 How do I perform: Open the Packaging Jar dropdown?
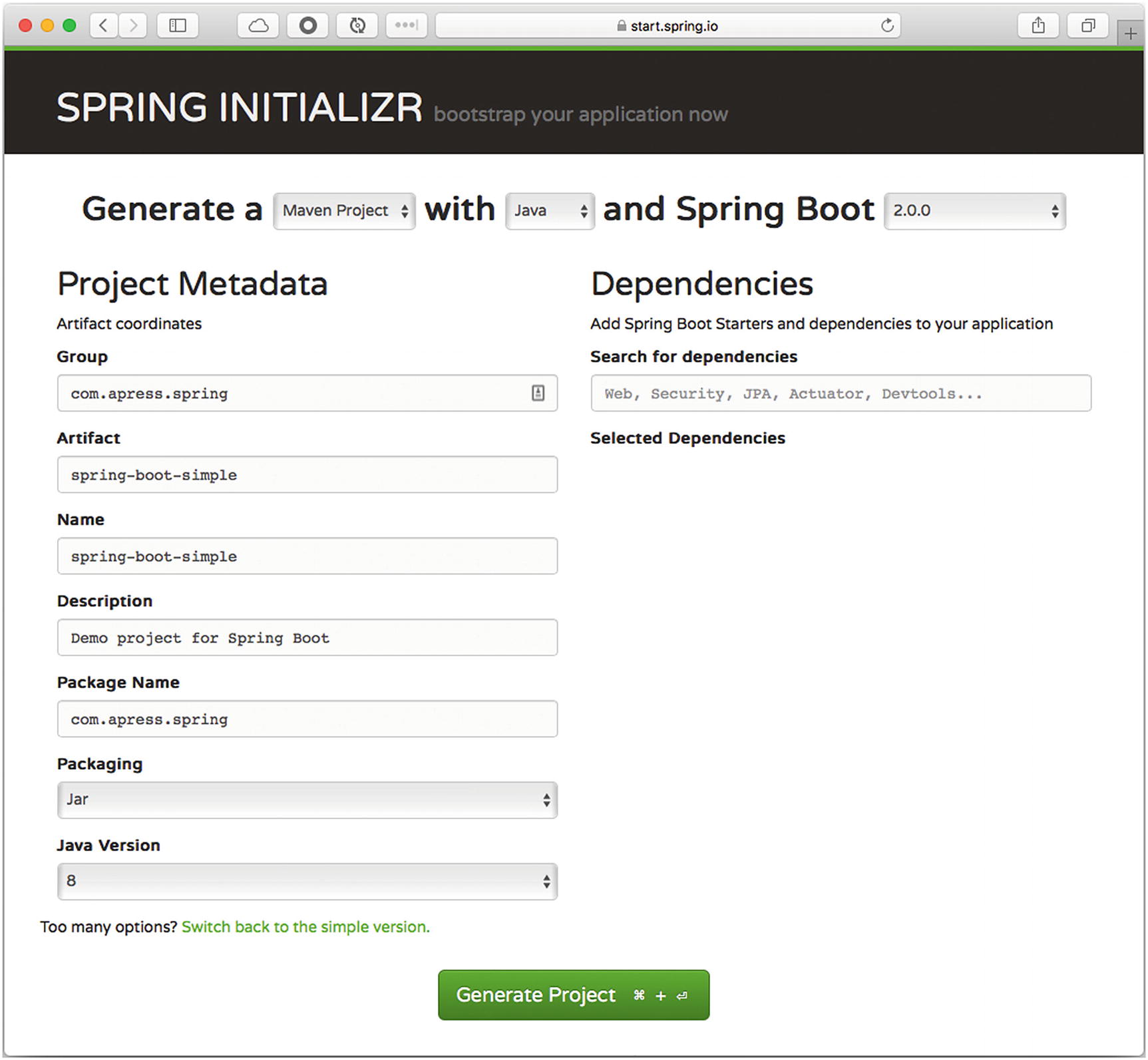[x=307, y=800]
